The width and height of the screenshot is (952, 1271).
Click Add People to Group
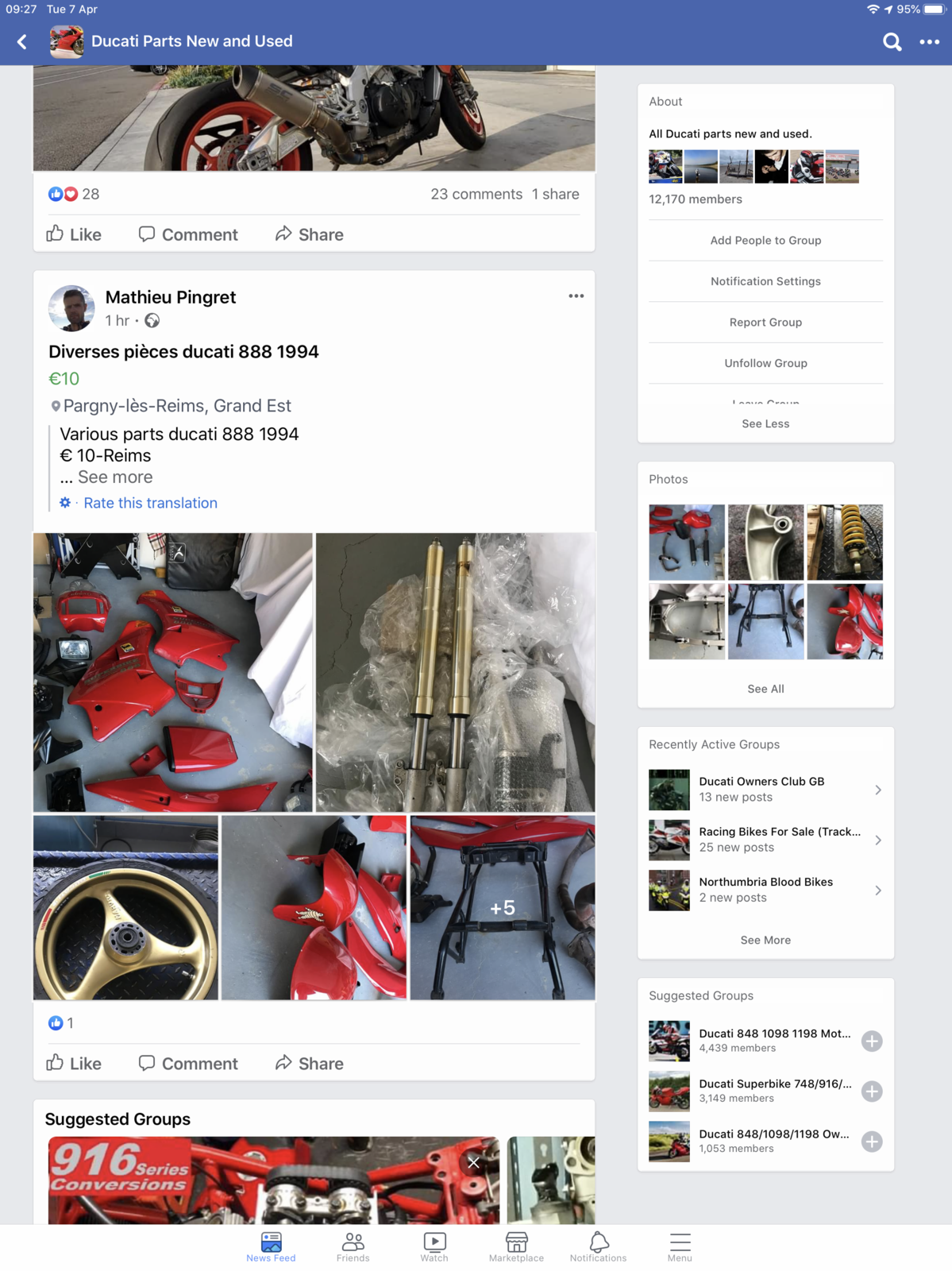(x=765, y=240)
